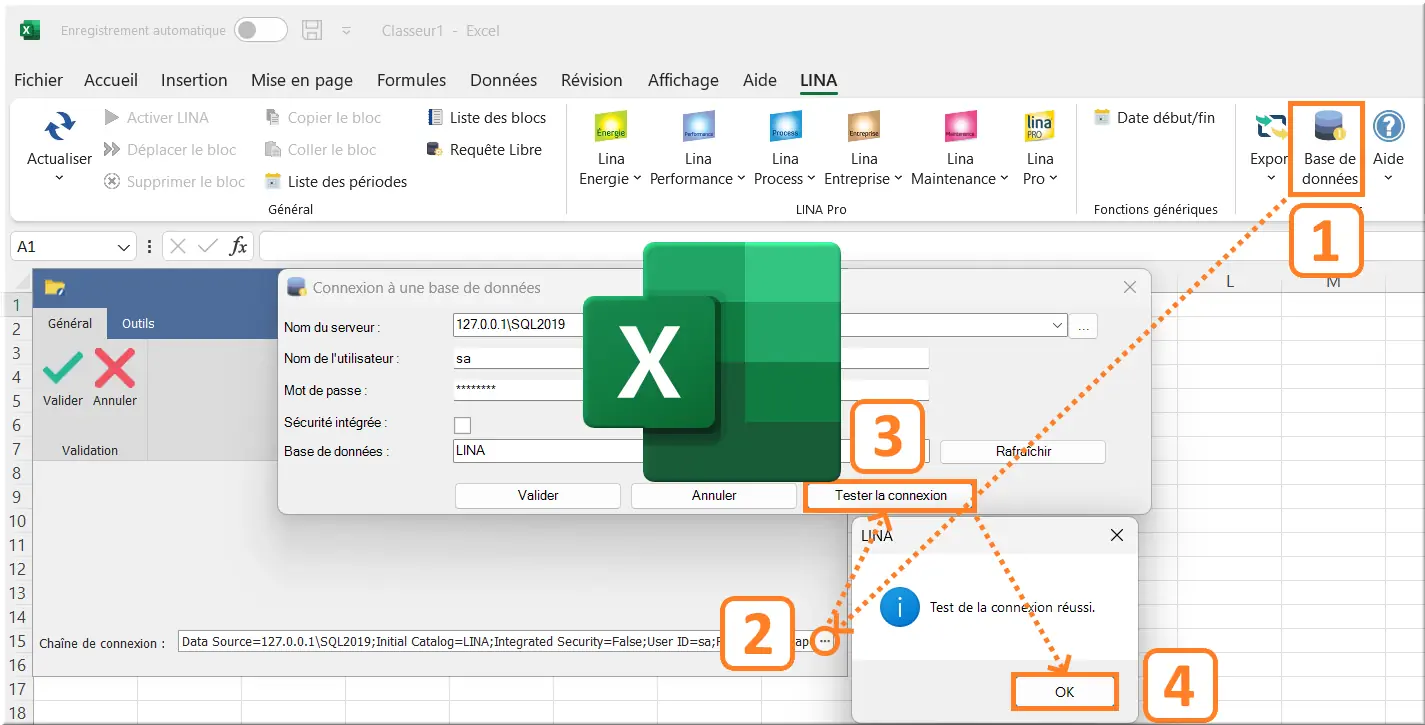This screenshot has height=725, width=1425.
Task: Expand the Lina Pro dropdown
Action: click(x=1053, y=179)
